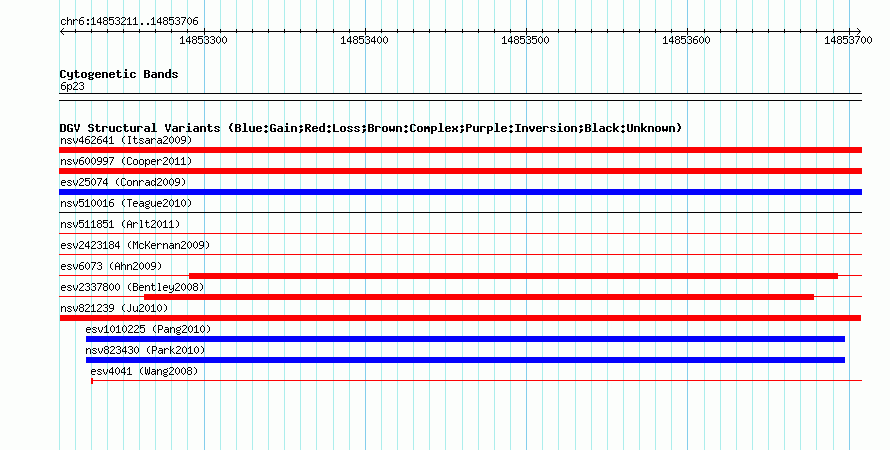The width and height of the screenshot is (890, 450).
Task: Open the nsv510016 (Teague2010) label
Action: pyautogui.click(x=126, y=203)
